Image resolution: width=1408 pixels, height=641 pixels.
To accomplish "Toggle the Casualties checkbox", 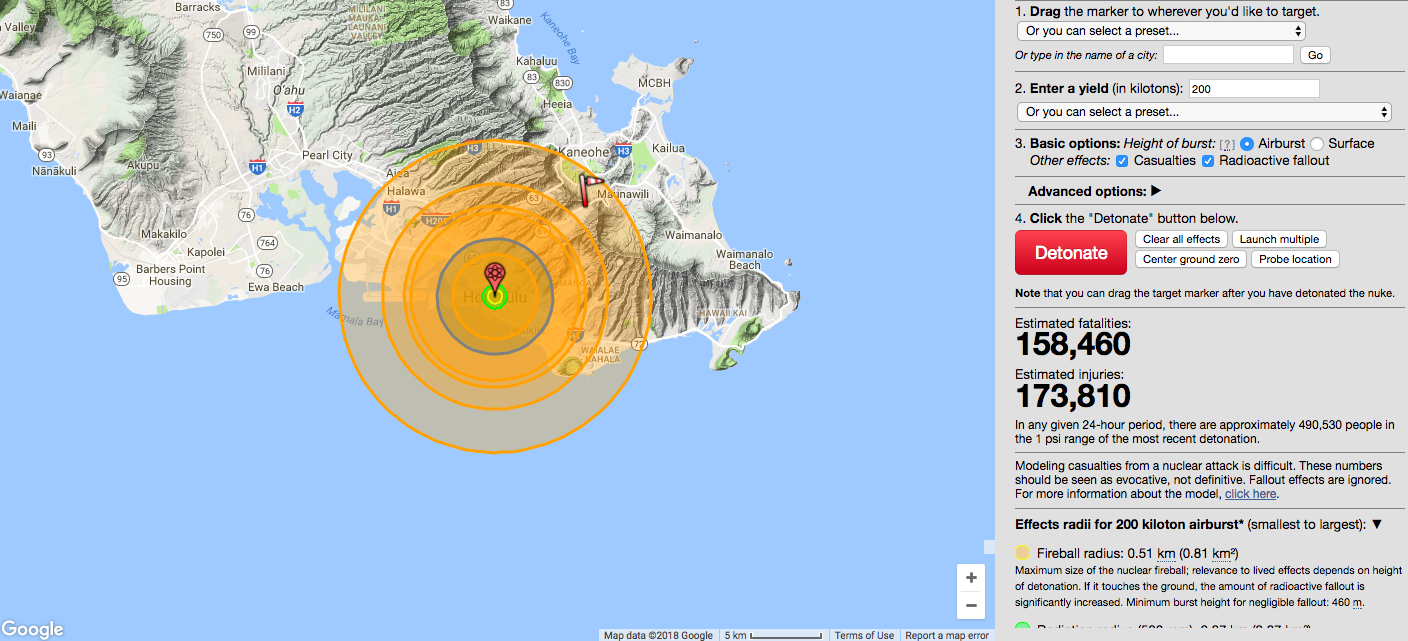I will coord(1122,161).
